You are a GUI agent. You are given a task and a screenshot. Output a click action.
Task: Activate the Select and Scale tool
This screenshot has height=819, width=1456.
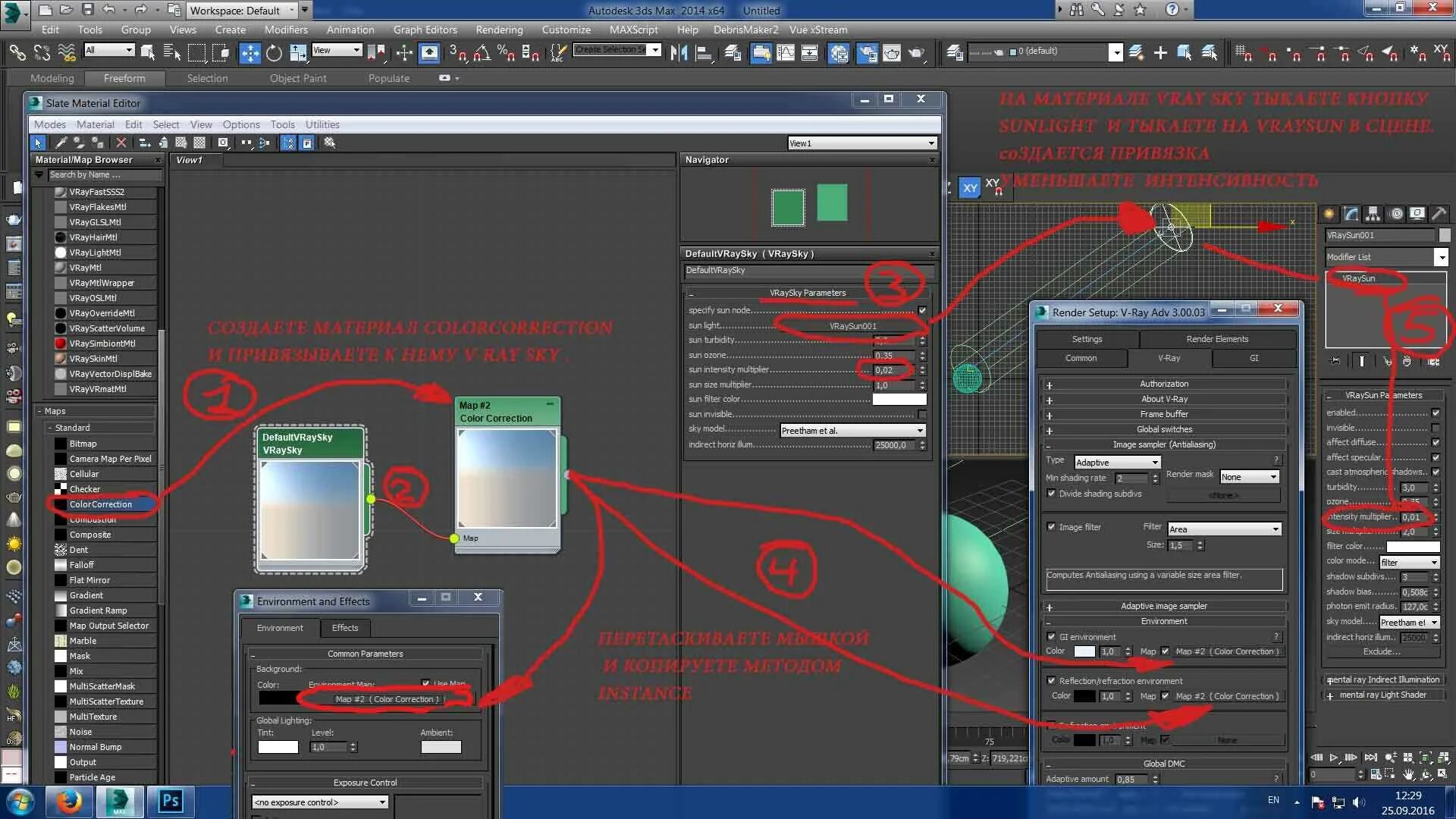298,52
